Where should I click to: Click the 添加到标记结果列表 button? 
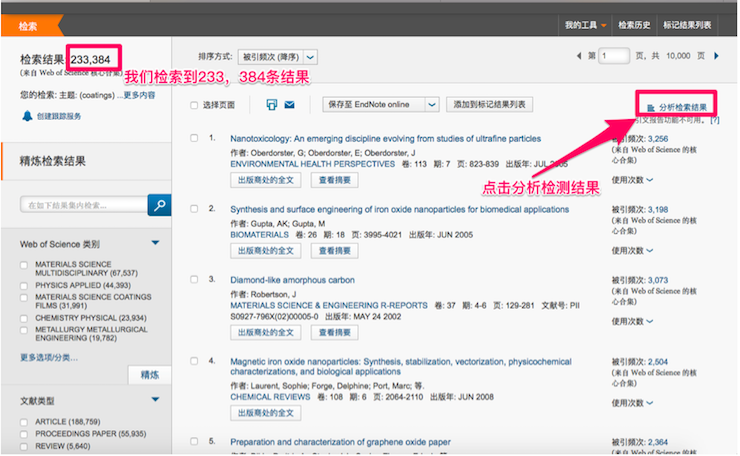point(491,104)
